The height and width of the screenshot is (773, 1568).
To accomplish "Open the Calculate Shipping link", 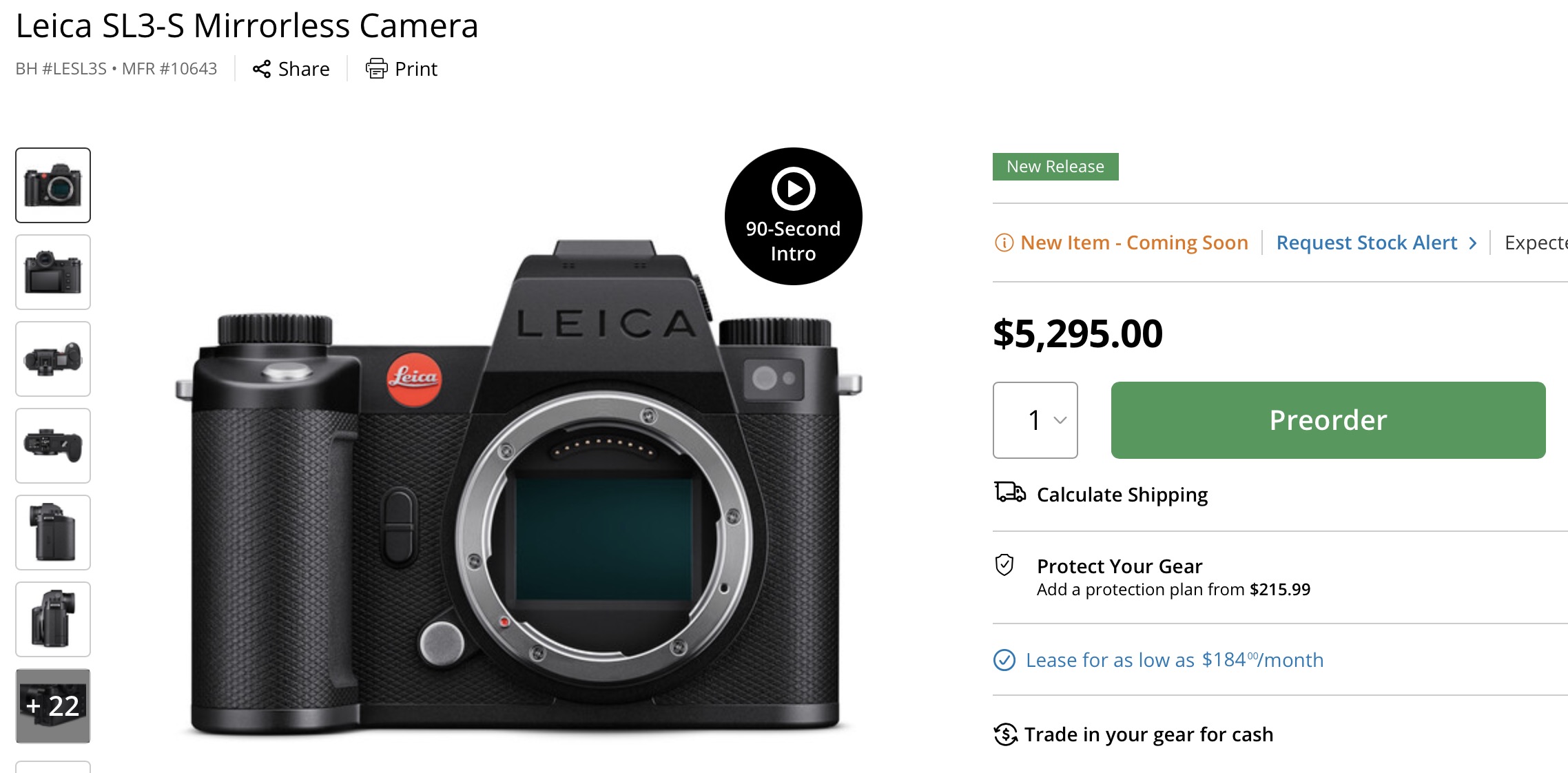I will click(x=1122, y=495).
